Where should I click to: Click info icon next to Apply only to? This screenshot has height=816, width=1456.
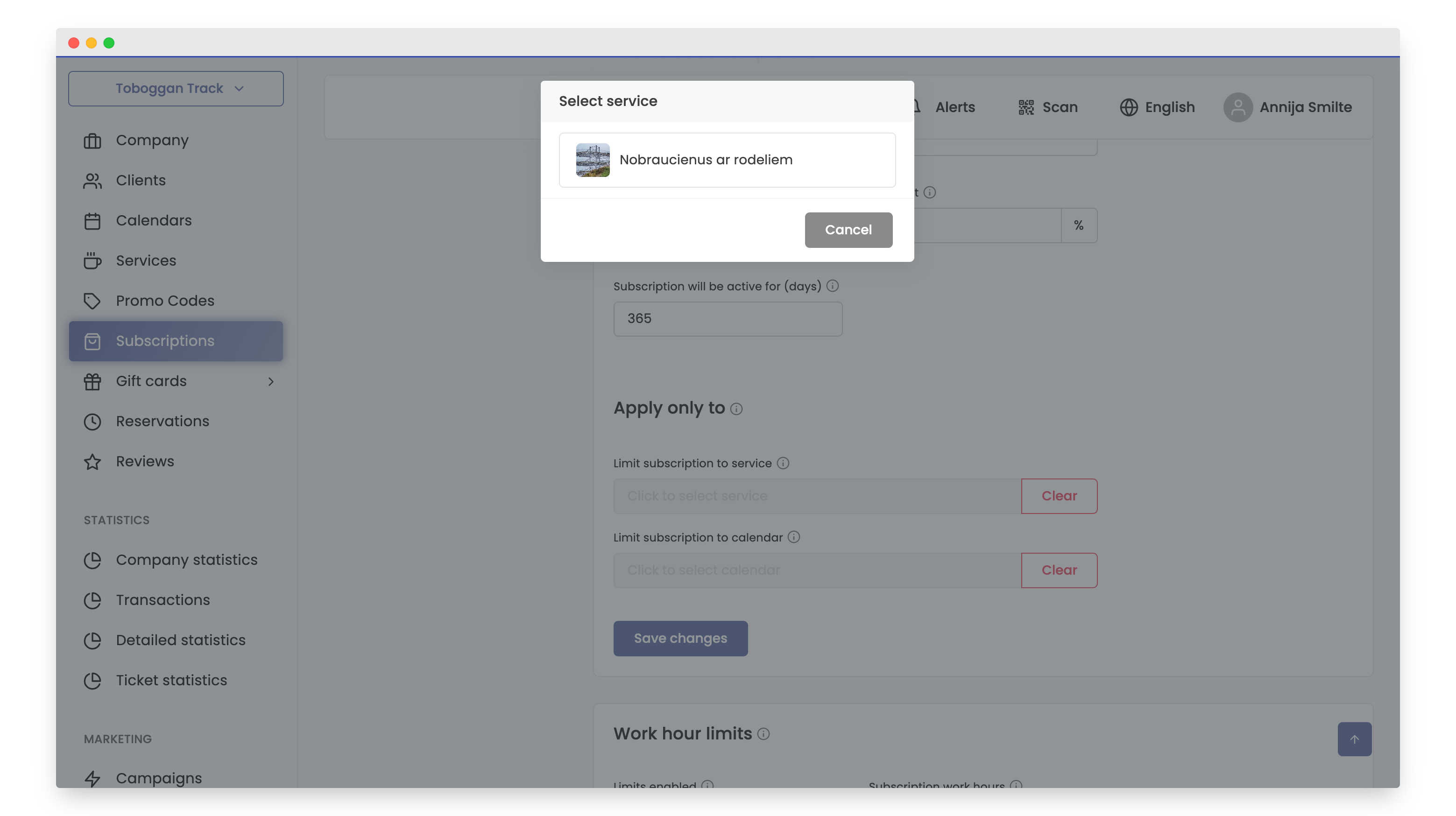click(736, 408)
